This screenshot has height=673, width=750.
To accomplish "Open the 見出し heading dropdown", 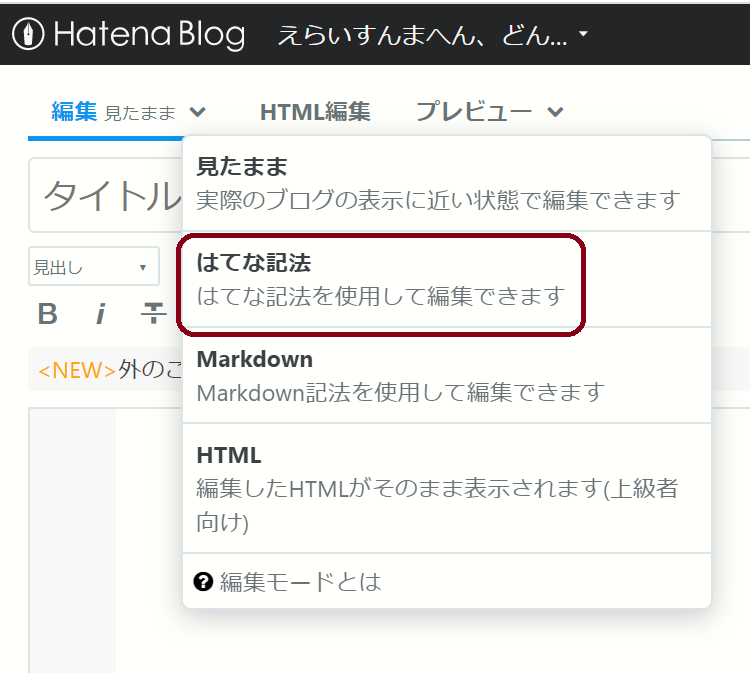I will [x=94, y=266].
